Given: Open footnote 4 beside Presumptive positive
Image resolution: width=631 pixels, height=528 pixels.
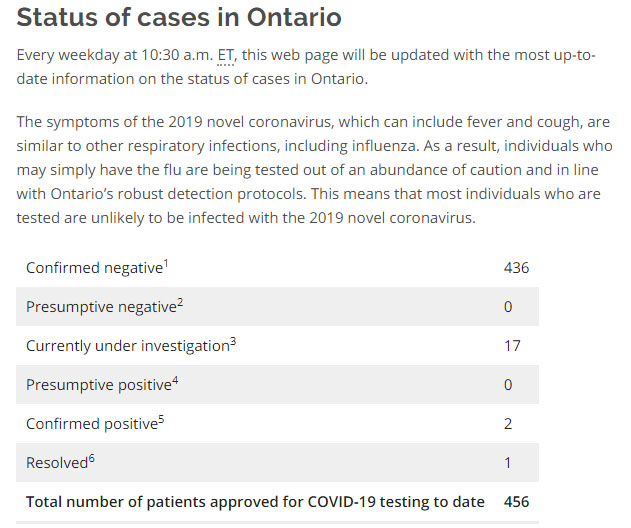Looking at the screenshot, I should [x=175, y=381].
